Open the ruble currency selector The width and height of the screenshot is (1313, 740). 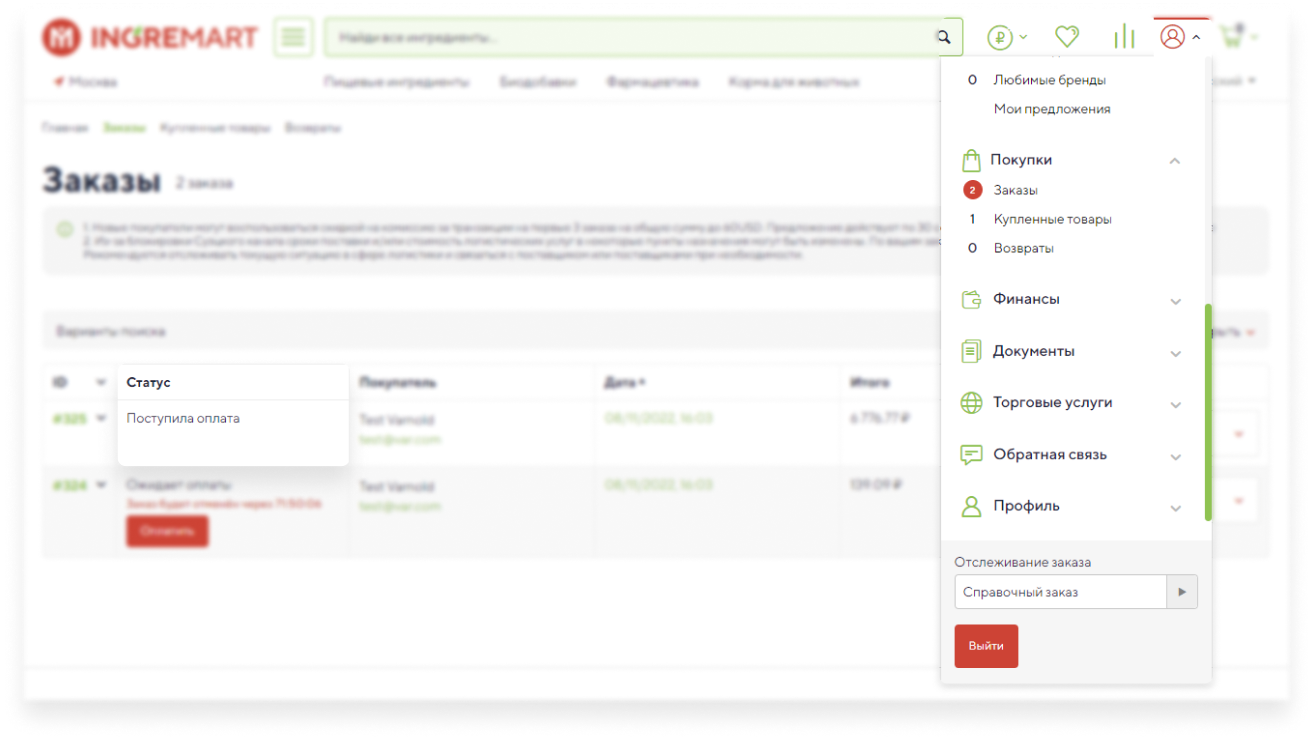coord(1007,37)
